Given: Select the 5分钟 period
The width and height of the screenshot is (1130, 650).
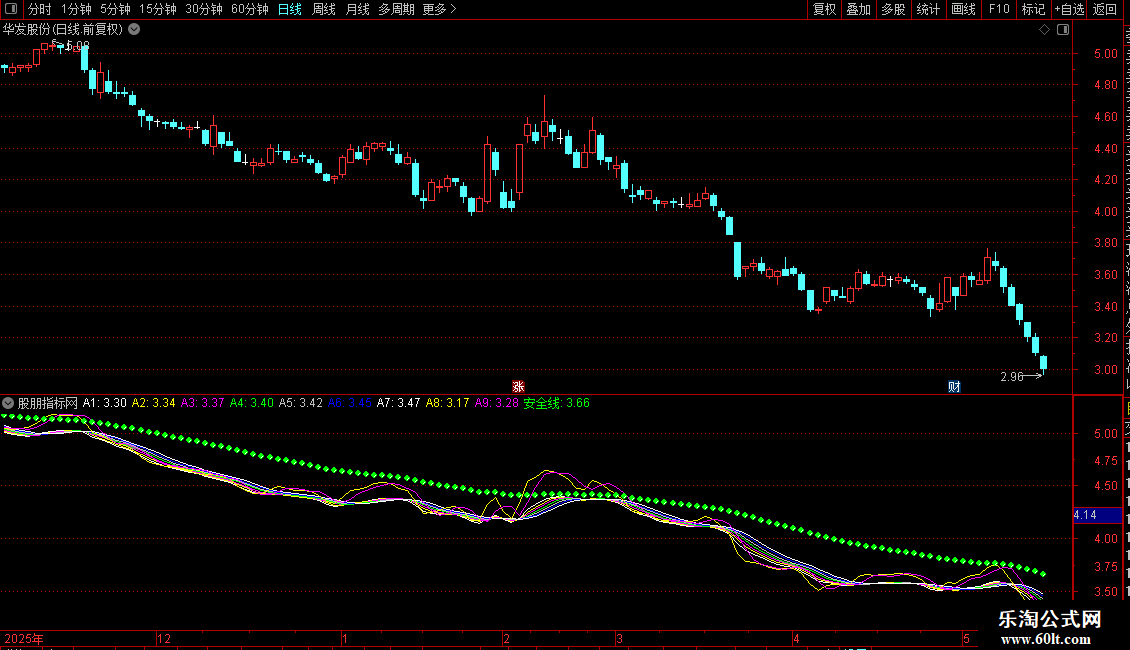Looking at the screenshot, I should (x=115, y=9).
